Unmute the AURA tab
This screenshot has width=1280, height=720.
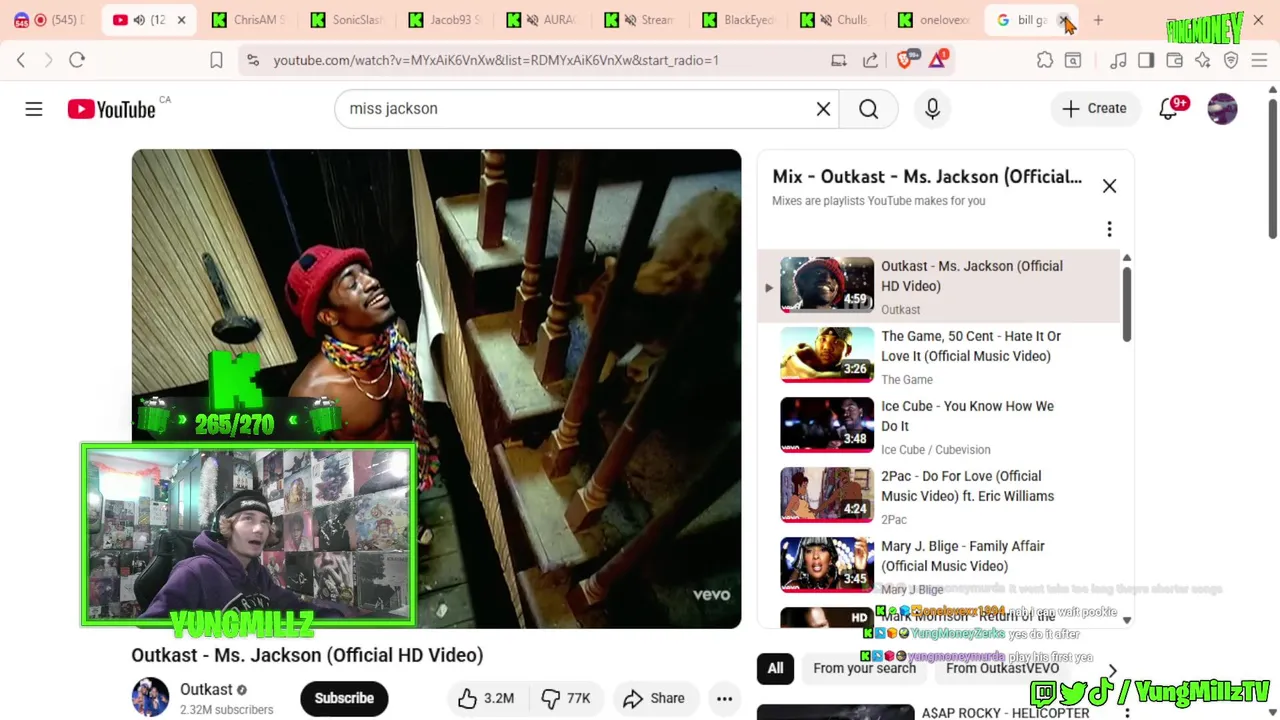point(532,20)
